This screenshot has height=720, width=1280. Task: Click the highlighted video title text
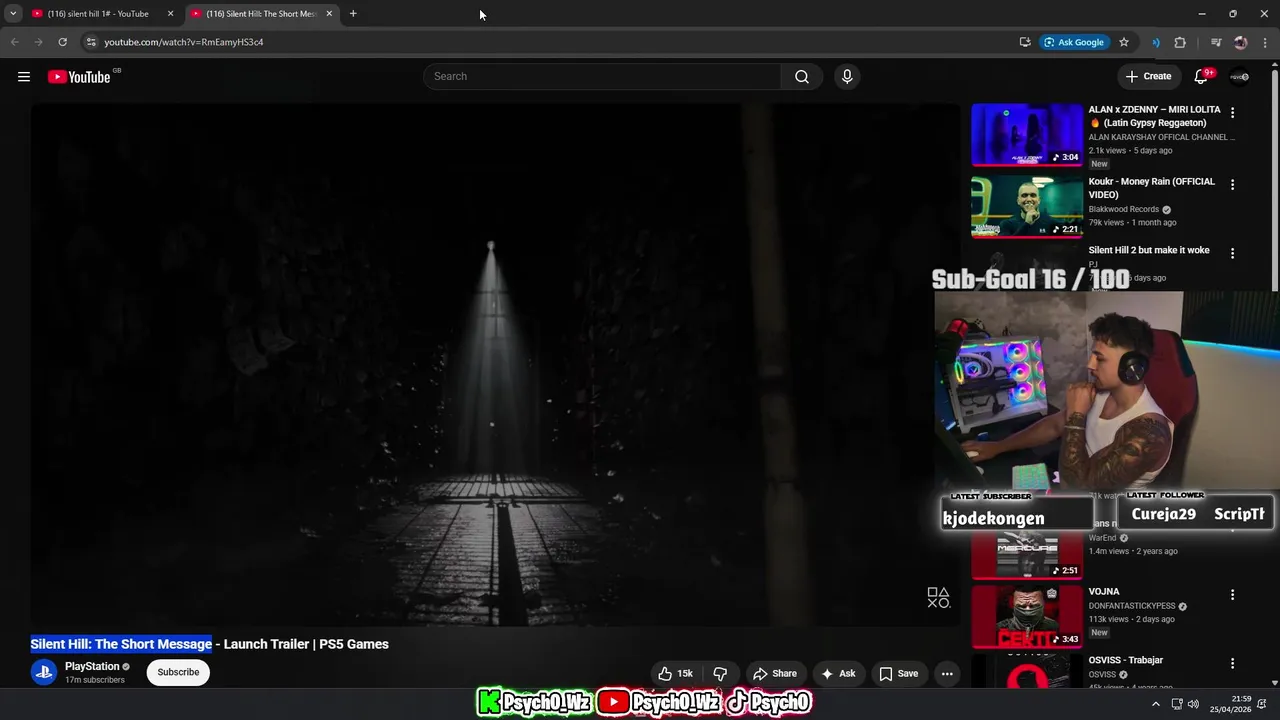pyautogui.click(x=121, y=644)
